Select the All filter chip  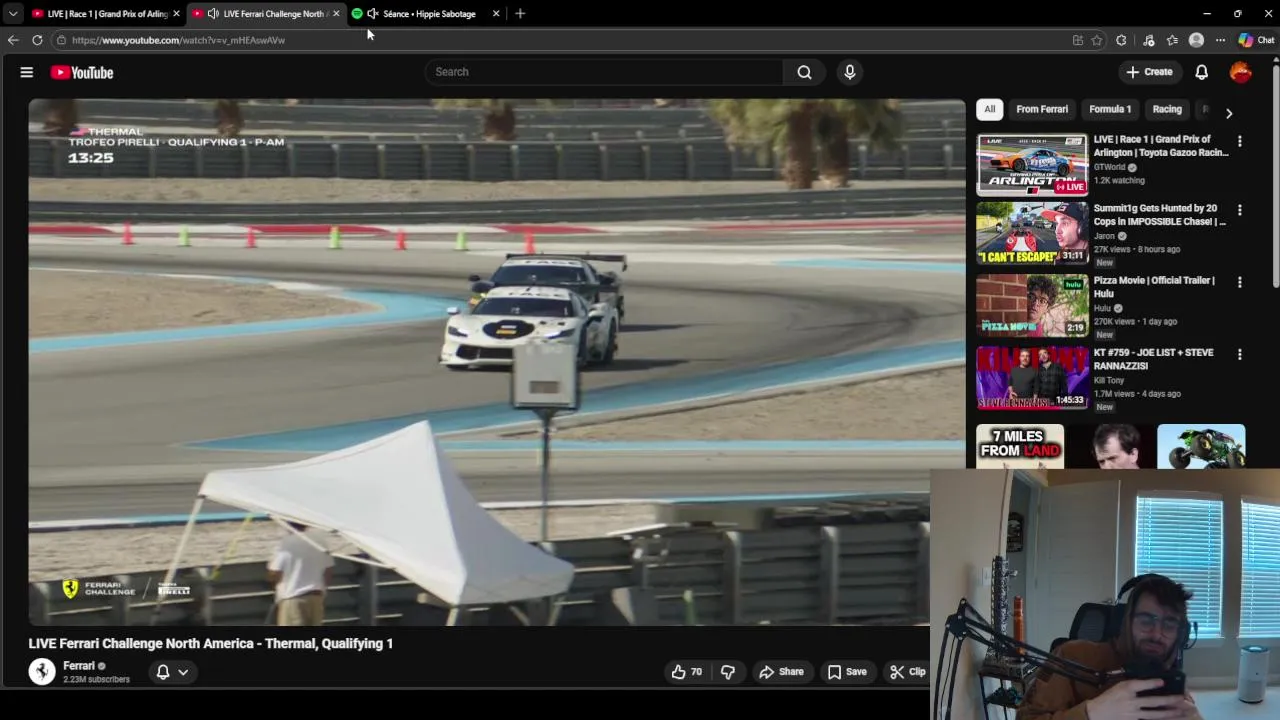(989, 109)
